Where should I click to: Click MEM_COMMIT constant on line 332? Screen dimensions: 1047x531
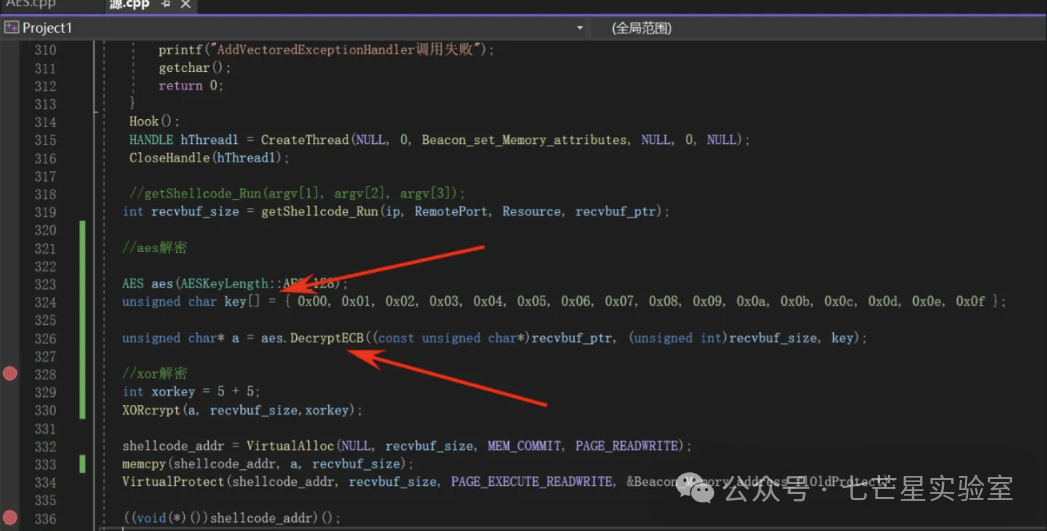coord(524,446)
